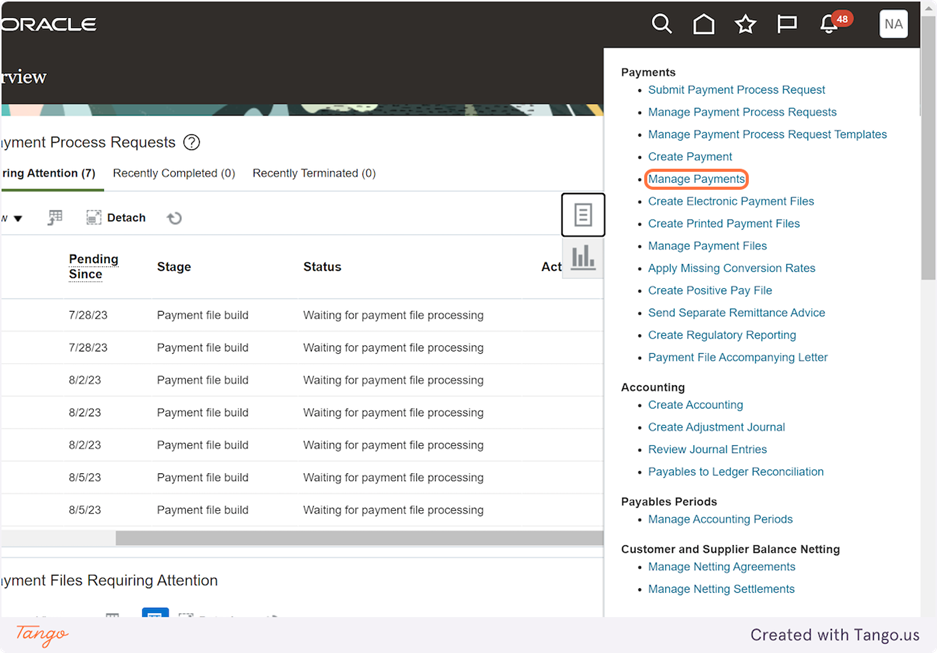Image resolution: width=937 pixels, height=653 pixels.
Task: Click the export-to-spreadsheet table icon
Action: point(55,217)
